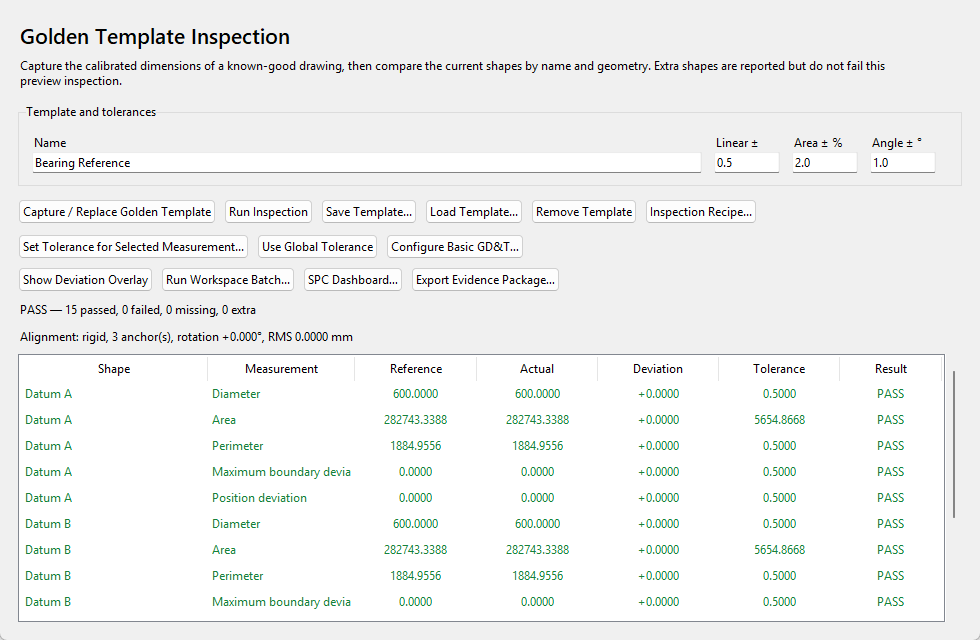
Task: Select Datum A Maximum boundary deviation cell
Action: 281,472
